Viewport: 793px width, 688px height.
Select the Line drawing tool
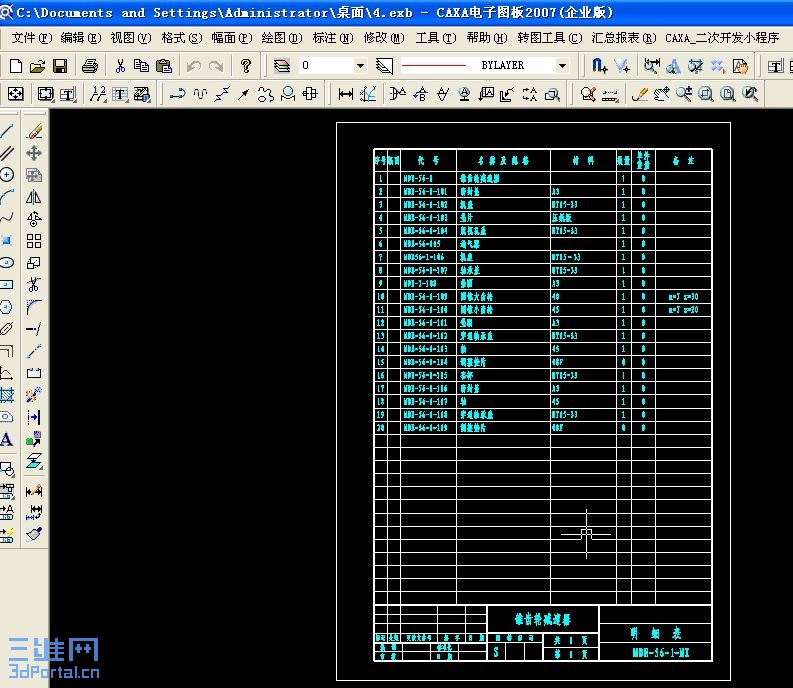coord(7,131)
